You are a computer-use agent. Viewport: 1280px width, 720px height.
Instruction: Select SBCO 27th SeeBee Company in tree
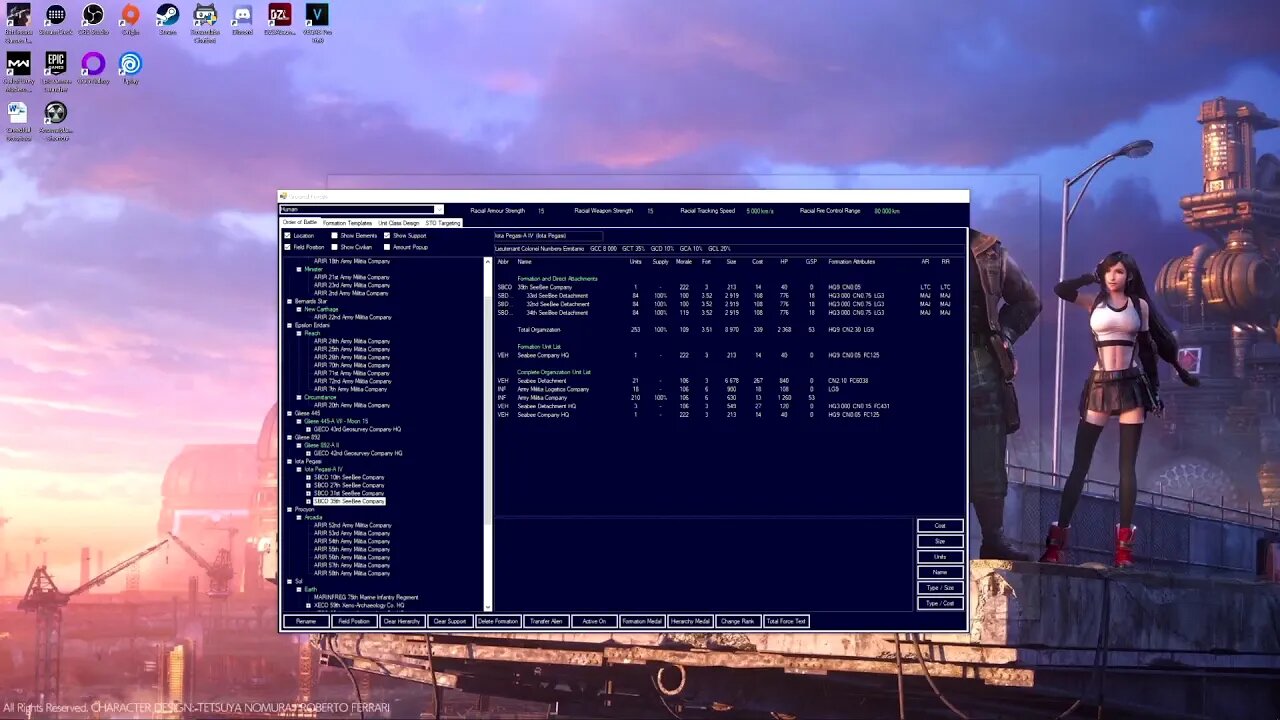[x=349, y=485]
